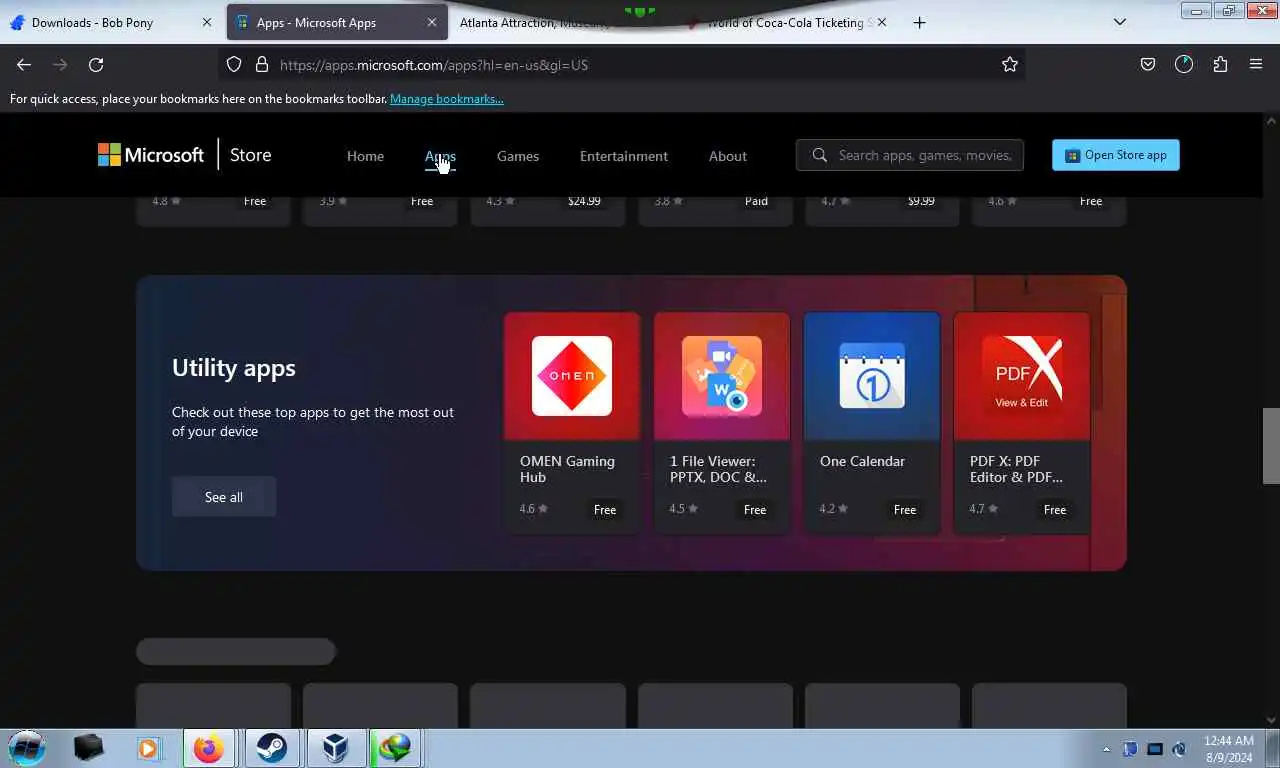Click the Paid label on top card
This screenshot has height=768, width=1280.
[756, 201]
